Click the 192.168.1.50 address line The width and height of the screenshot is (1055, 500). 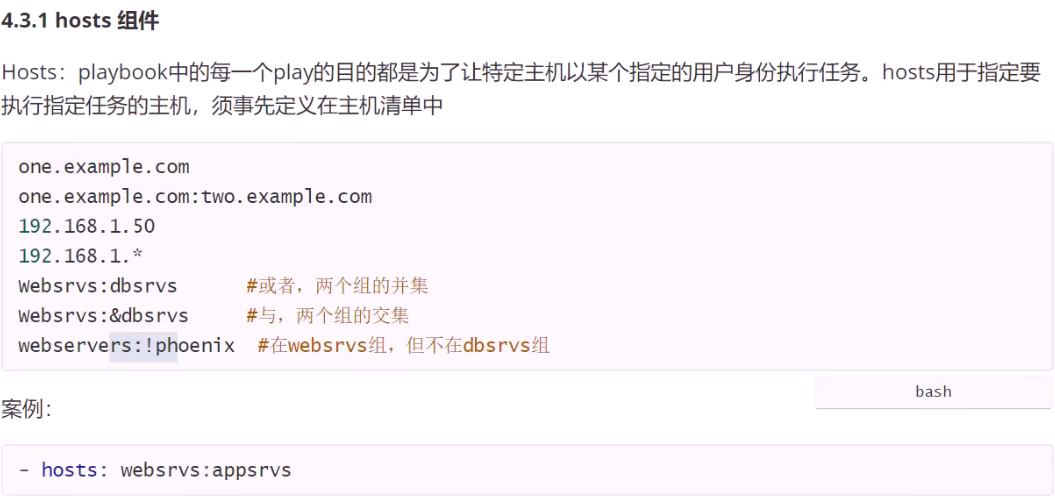pyautogui.click(x=87, y=226)
